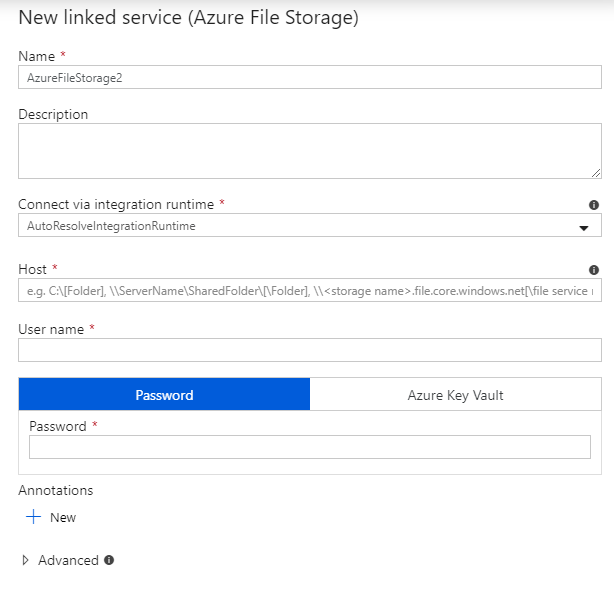Click the Host field info icon
The width and height of the screenshot is (614, 602).
click(594, 270)
